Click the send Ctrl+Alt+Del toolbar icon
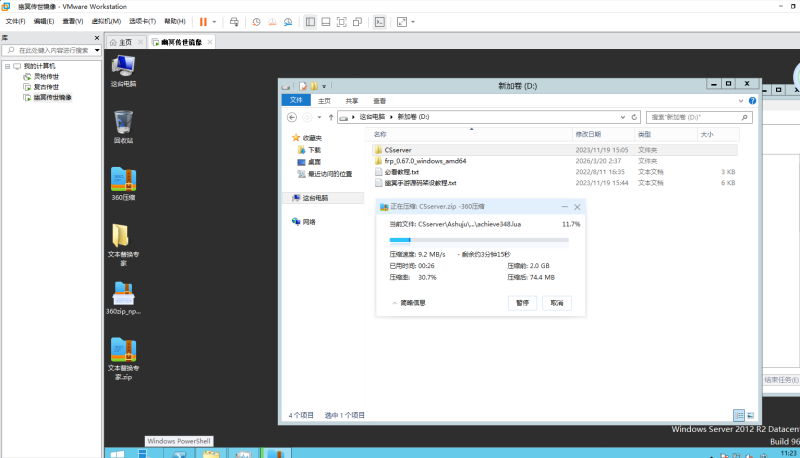The width and height of the screenshot is (800, 458). pyautogui.click(x=234, y=22)
